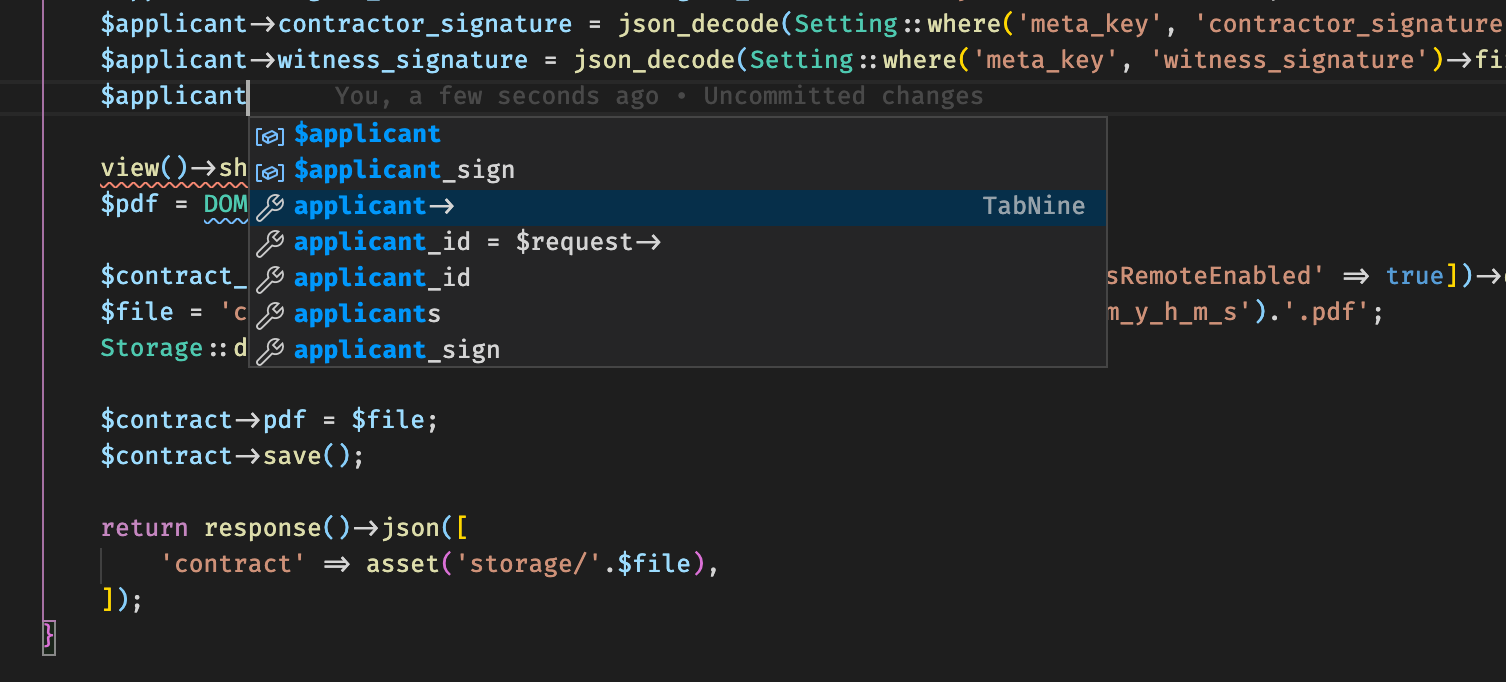The width and height of the screenshot is (1506, 682).
Task: Pick the "applicants" completion from the suggestion list
Action: click(x=367, y=314)
